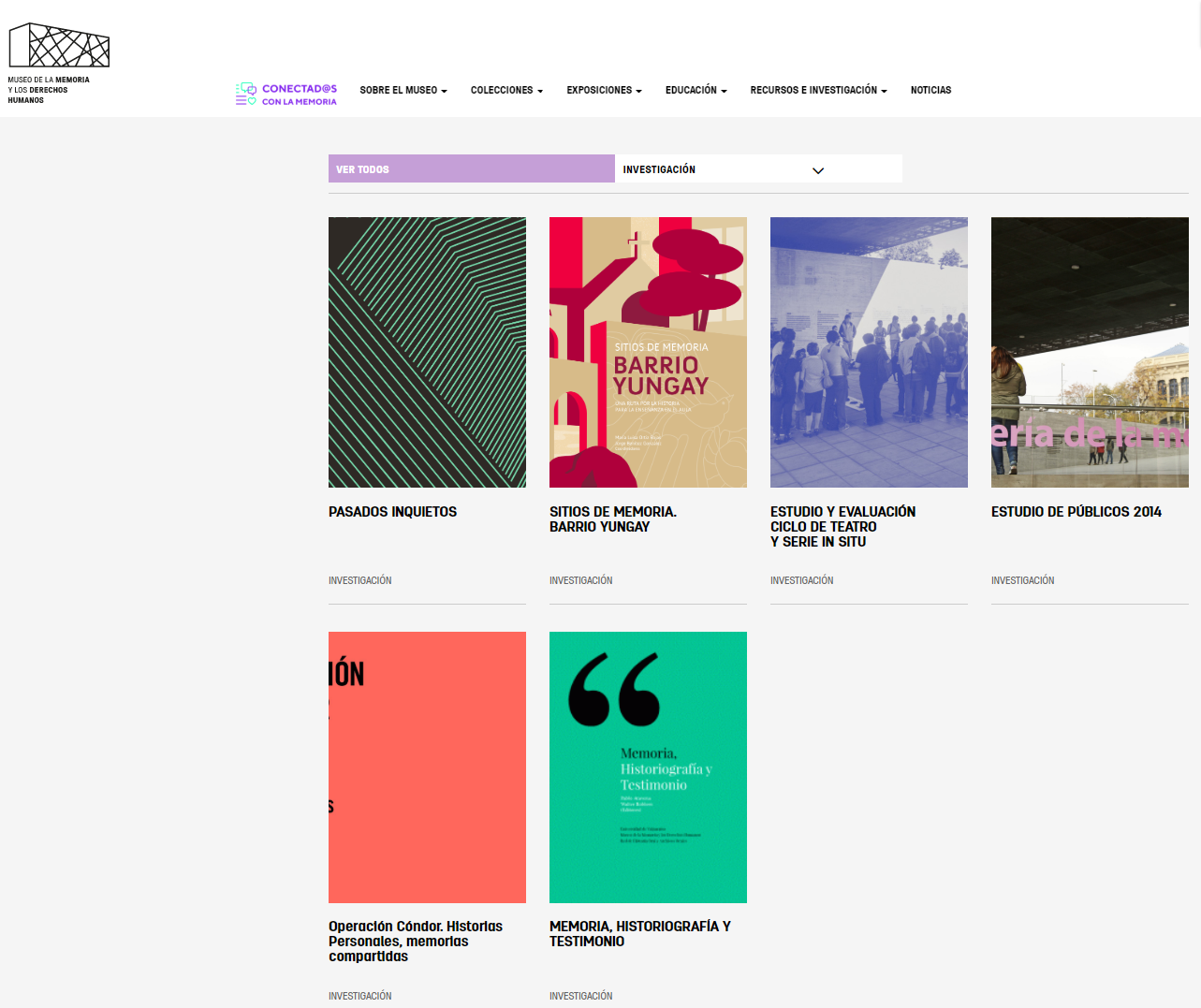Open the Conectad@s con la Memoria link

tap(286, 95)
